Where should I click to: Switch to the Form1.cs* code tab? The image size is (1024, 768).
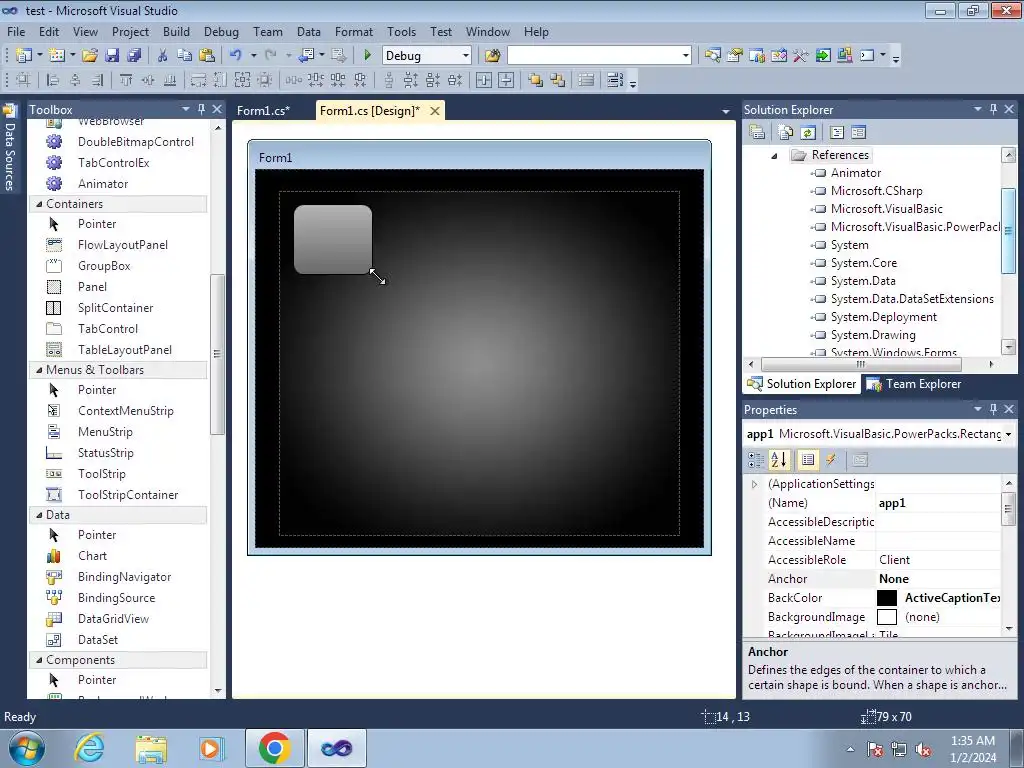click(x=264, y=110)
